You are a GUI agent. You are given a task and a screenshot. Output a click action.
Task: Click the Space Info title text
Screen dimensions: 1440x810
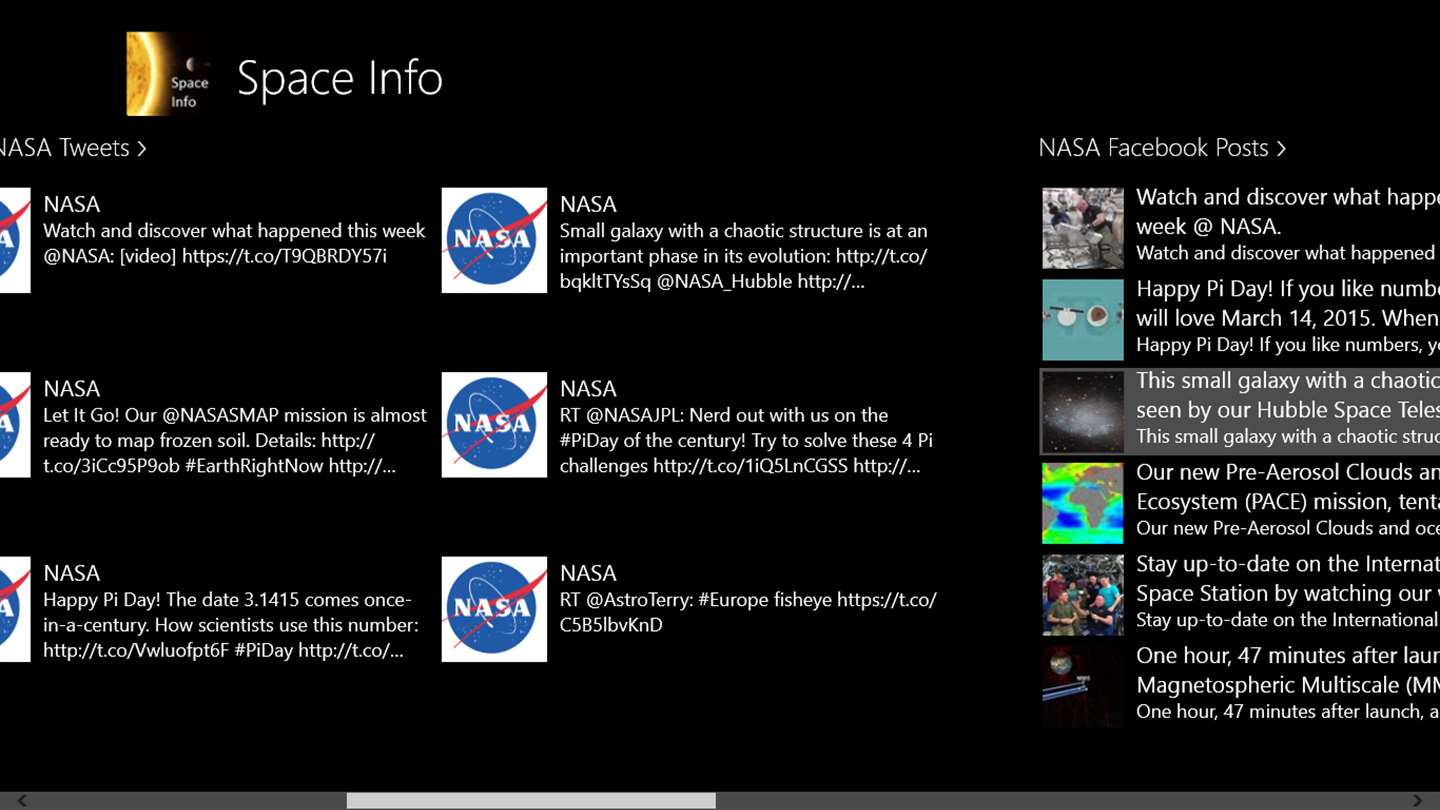tap(340, 78)
